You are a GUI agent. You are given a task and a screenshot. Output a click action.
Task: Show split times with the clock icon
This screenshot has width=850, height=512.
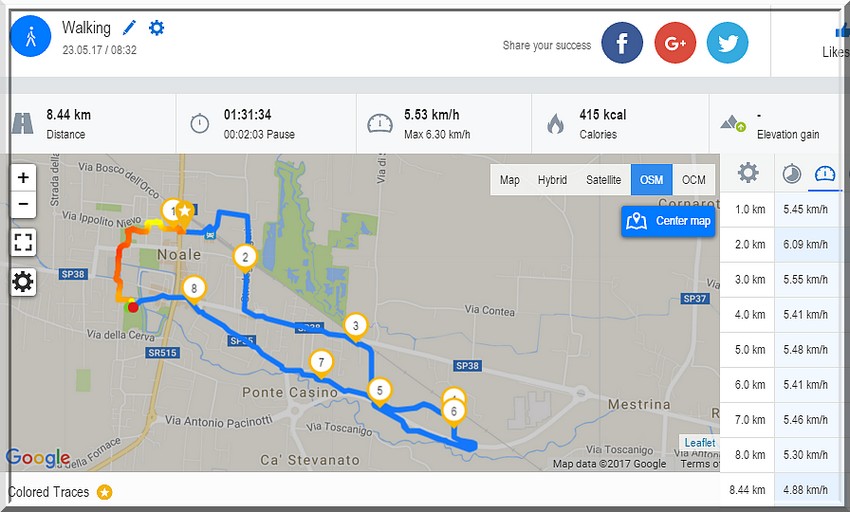pyautogui.click(x=791, y=174)
